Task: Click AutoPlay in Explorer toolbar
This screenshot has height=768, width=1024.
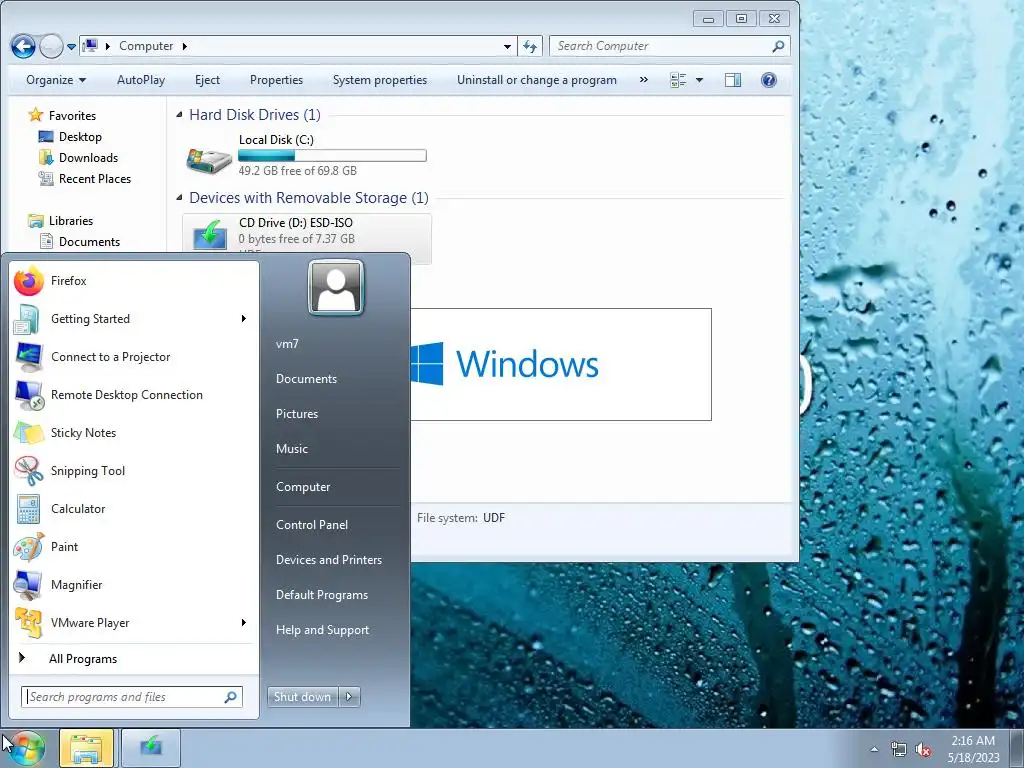Action: tap(141, 80)
